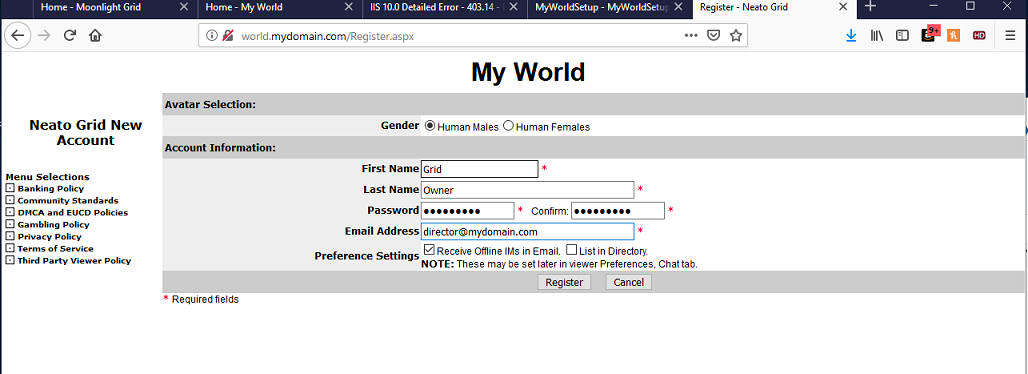Click the Neato Grid New Account heading
1028x374 pixels.
click(85, 133)
